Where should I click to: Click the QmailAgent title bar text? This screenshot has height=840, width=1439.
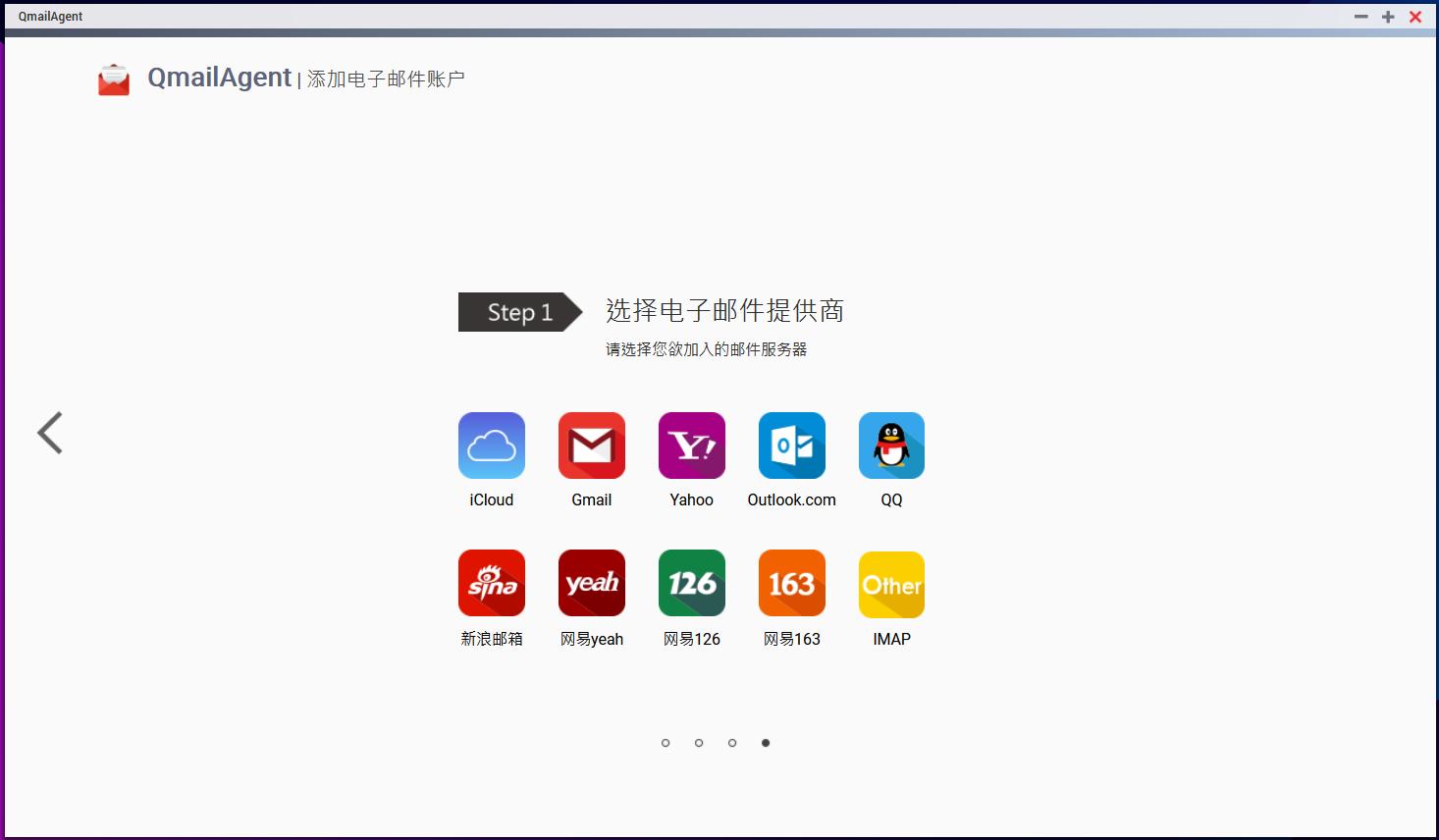tap(49, 16)
